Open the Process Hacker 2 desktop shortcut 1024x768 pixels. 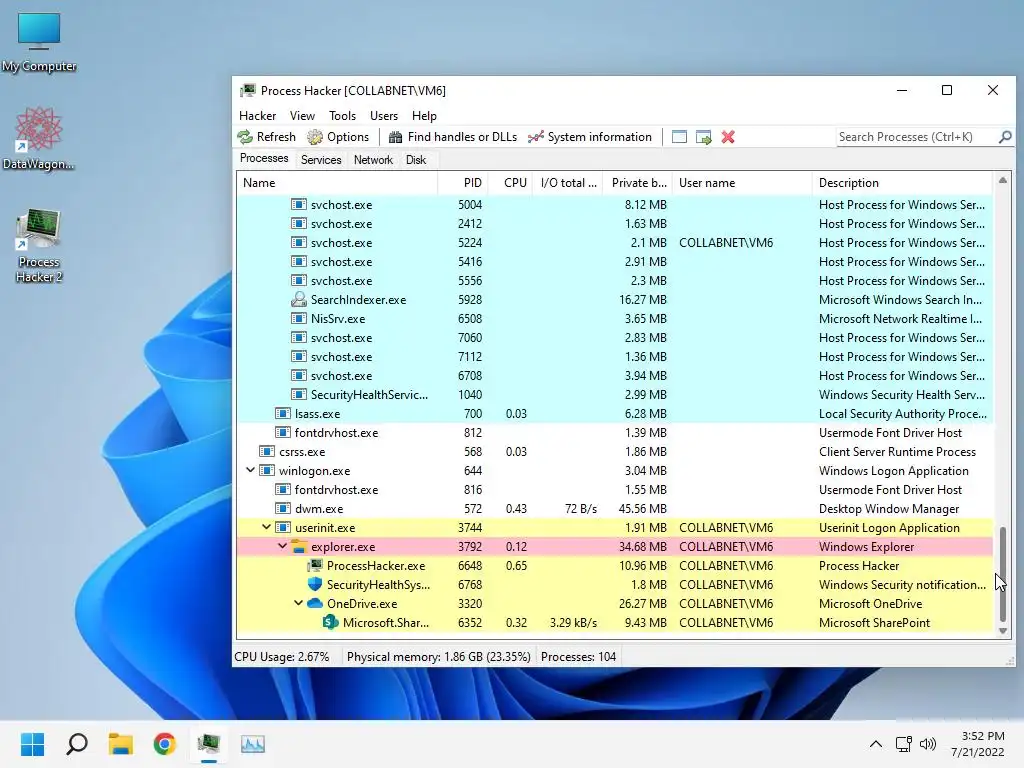[39, 246]
